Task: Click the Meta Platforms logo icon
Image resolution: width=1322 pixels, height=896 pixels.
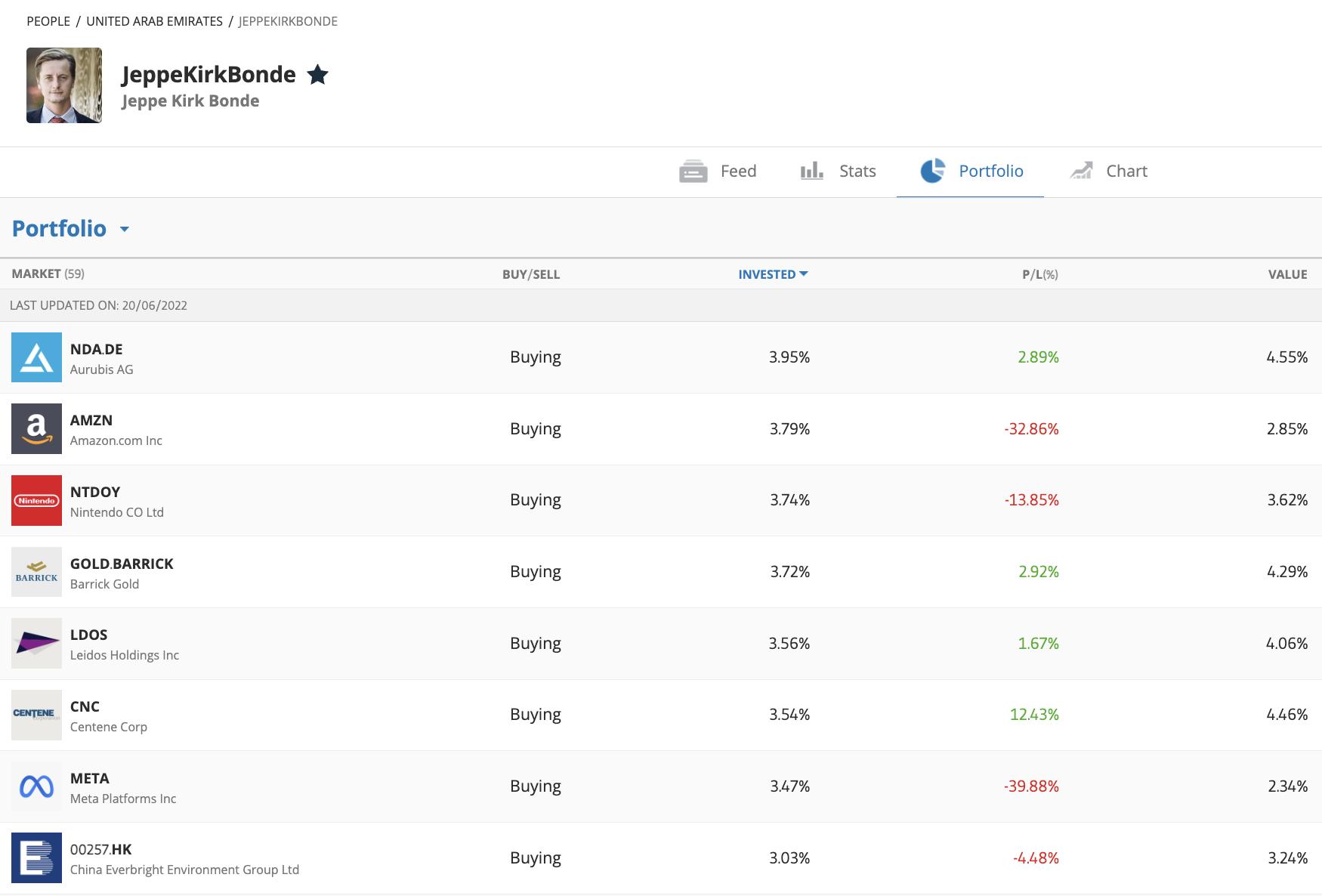Action: 36,786
